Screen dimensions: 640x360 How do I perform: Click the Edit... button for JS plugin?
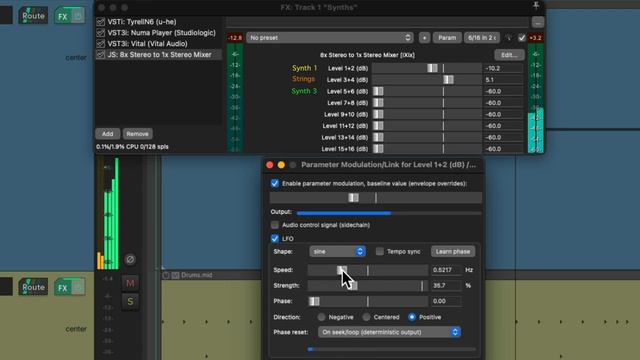509,55
